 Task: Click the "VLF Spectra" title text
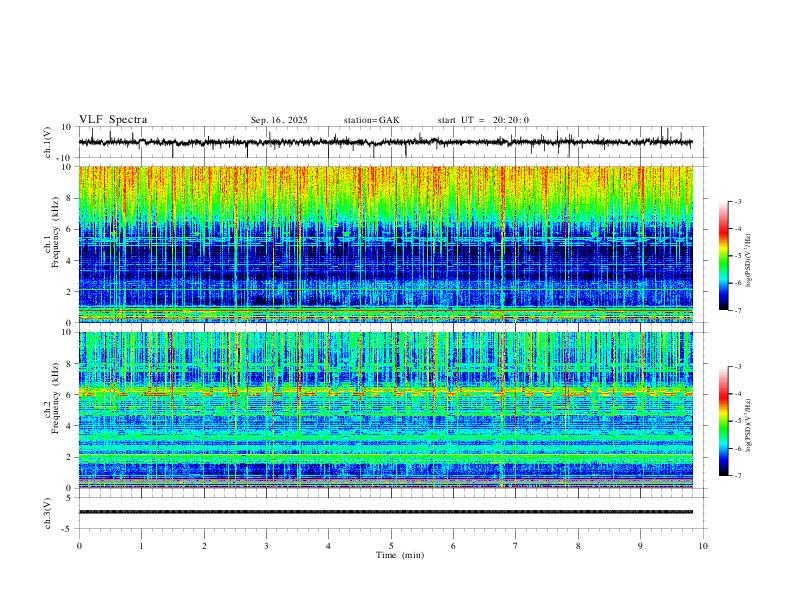click(113, 120)
